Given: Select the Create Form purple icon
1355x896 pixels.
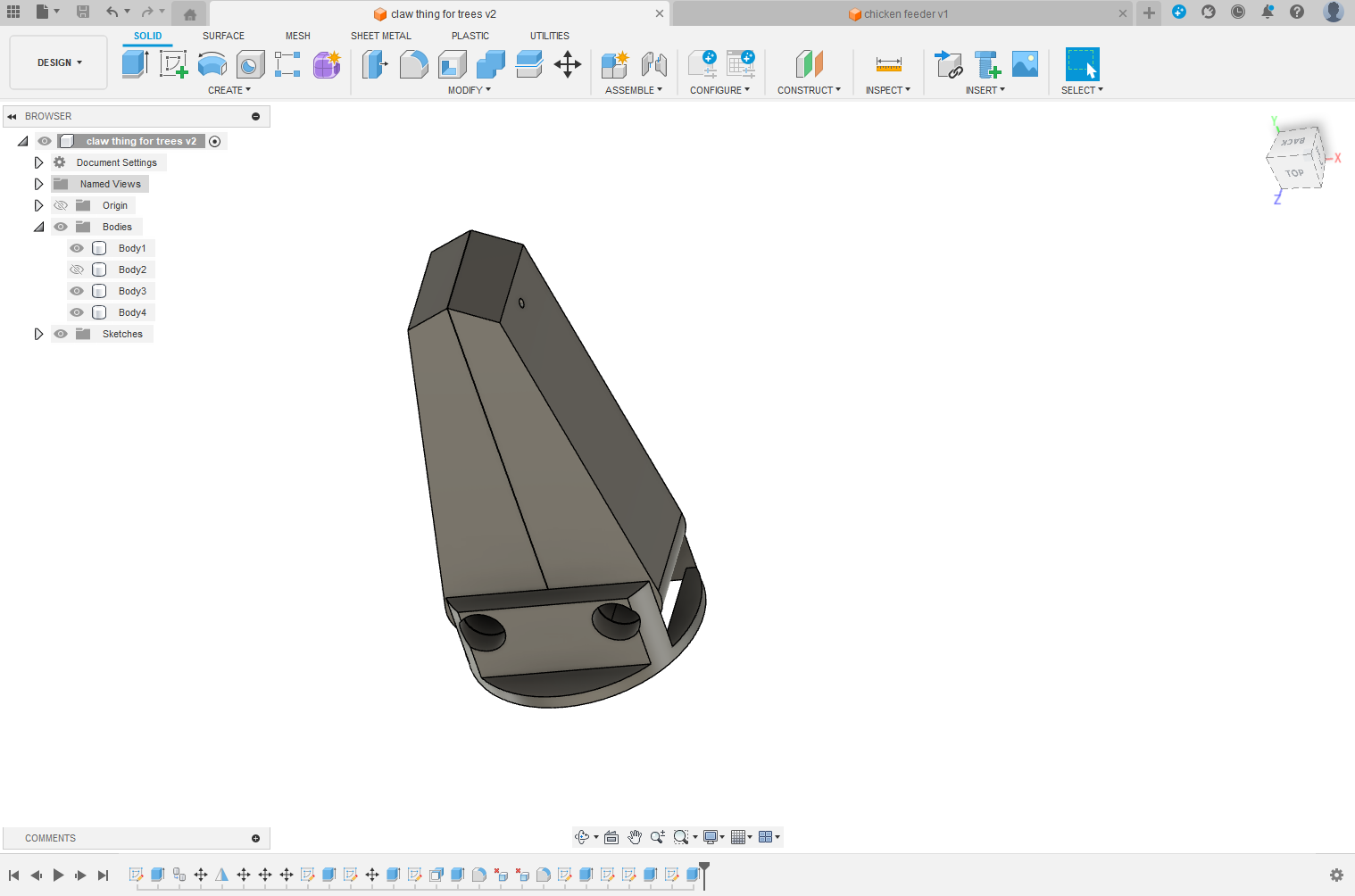Looking at the screenshot, I should 327,64.
